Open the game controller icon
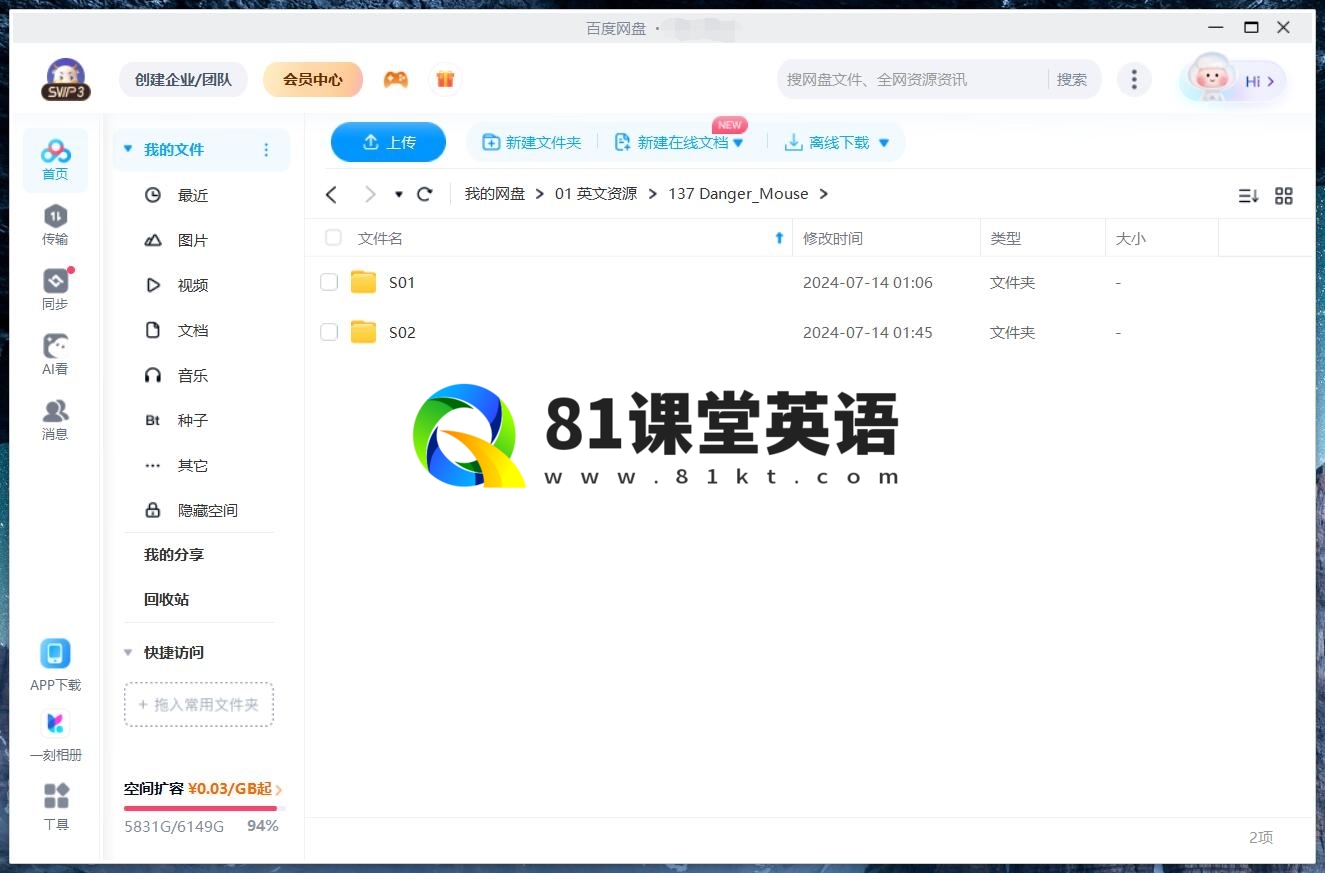This screenshot has height=873, width=1325. (396, 79)
